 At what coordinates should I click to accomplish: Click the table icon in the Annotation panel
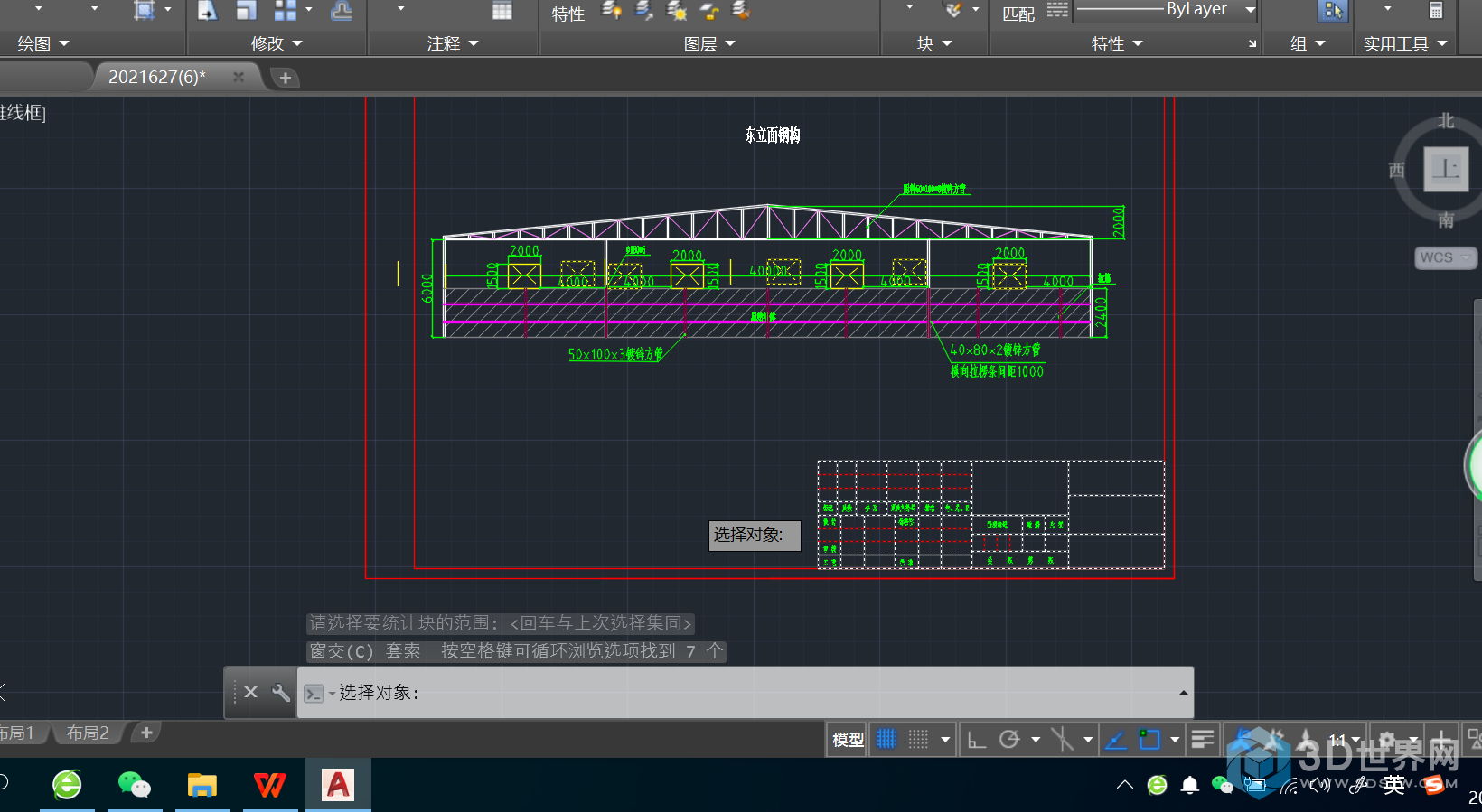(x=502, y=10)
